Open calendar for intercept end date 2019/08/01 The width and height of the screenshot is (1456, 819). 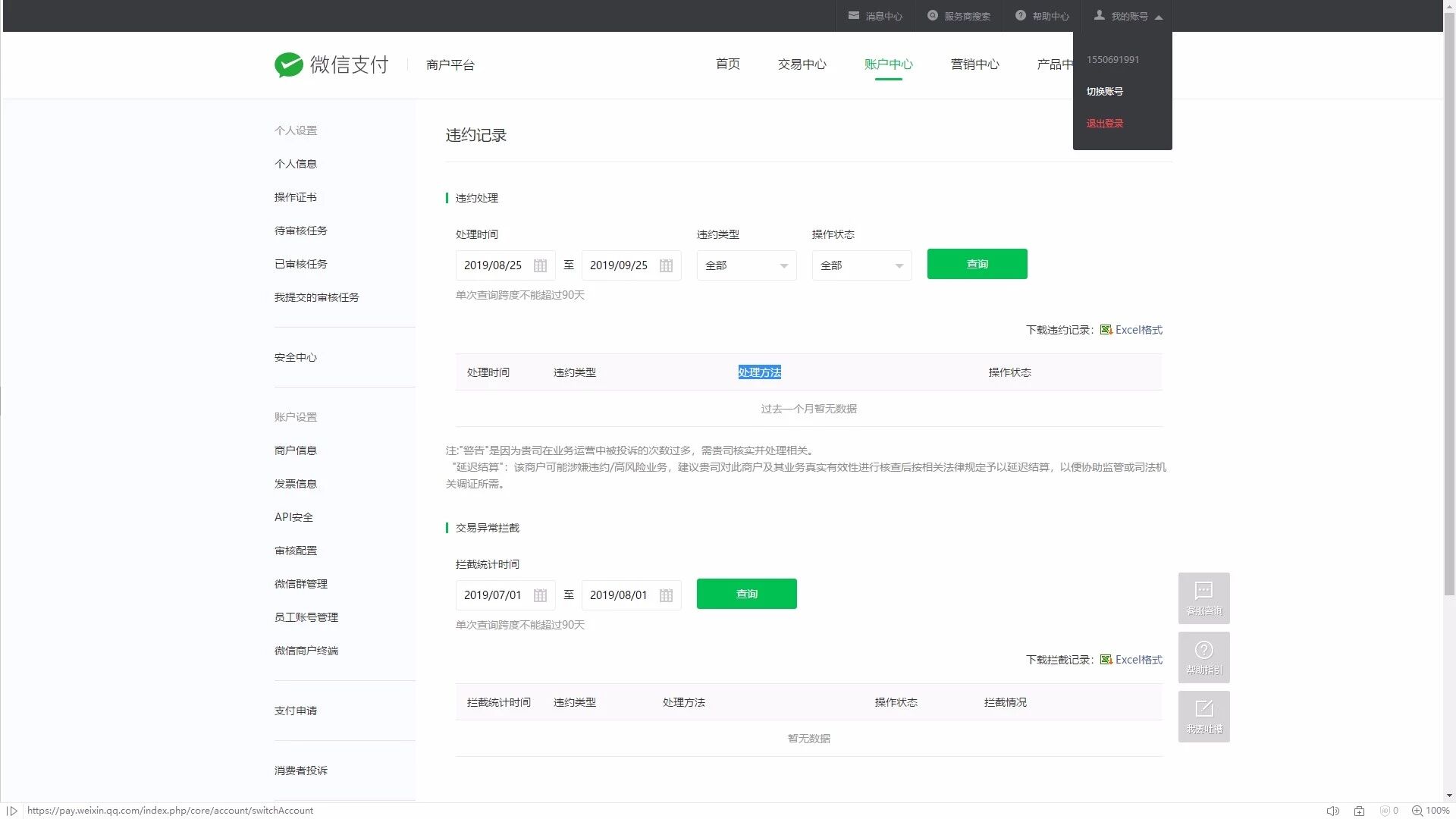point(666,596)
